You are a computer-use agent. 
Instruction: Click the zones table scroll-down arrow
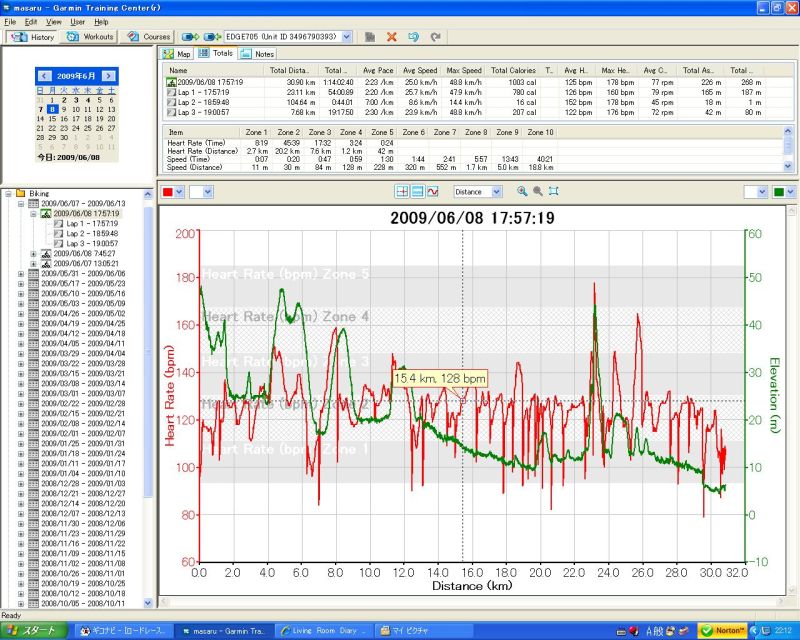click(787, 165)
